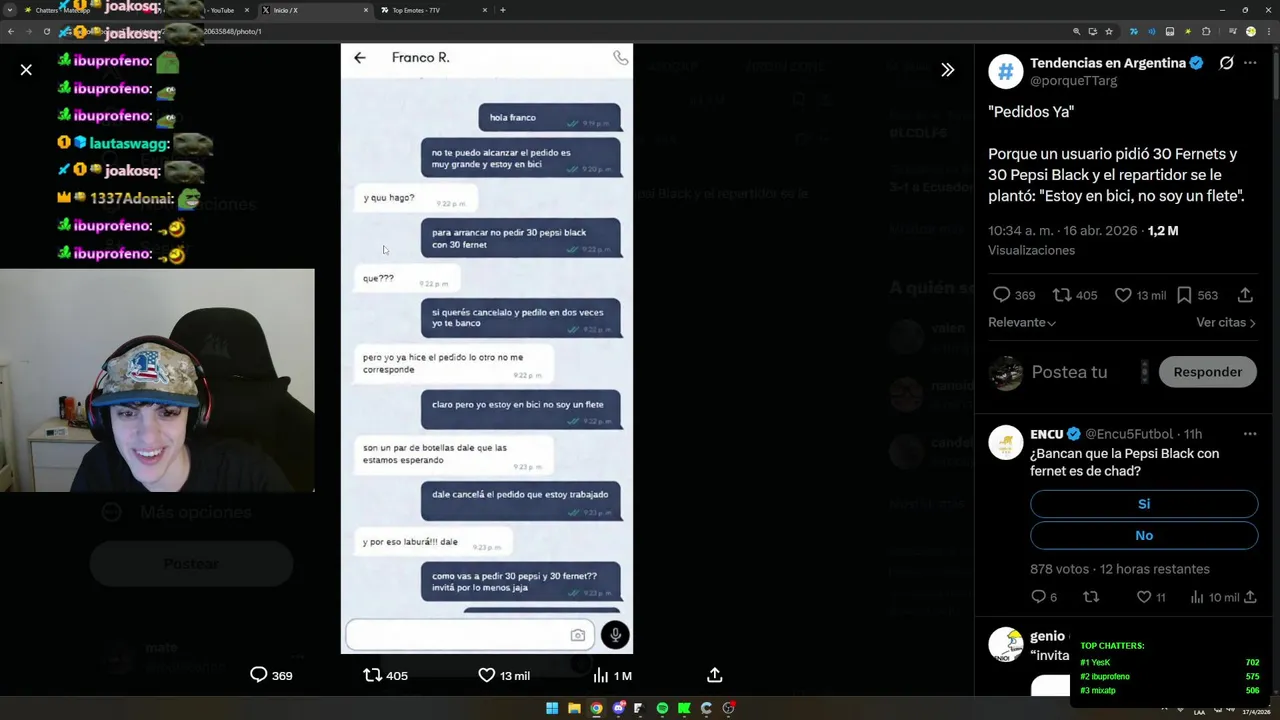The width and height of the screenshot is (1280, 720).
Task: Expand the Relevante sorting dropdown
Action: 1022,323
